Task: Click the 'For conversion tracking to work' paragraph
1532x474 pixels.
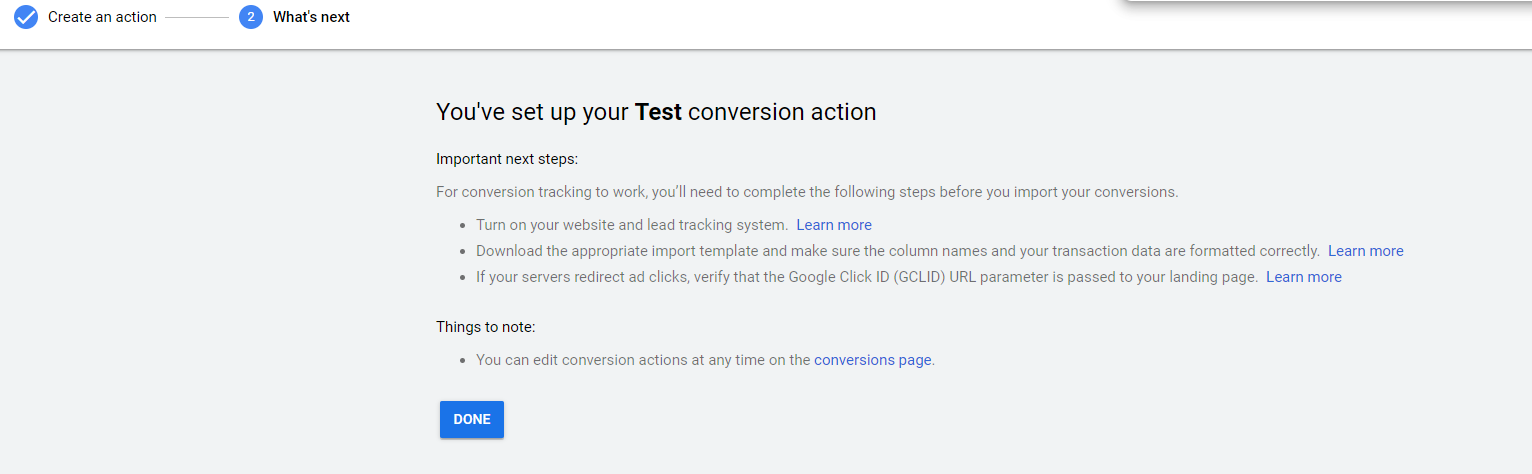Action: click(x=807, y=192)
